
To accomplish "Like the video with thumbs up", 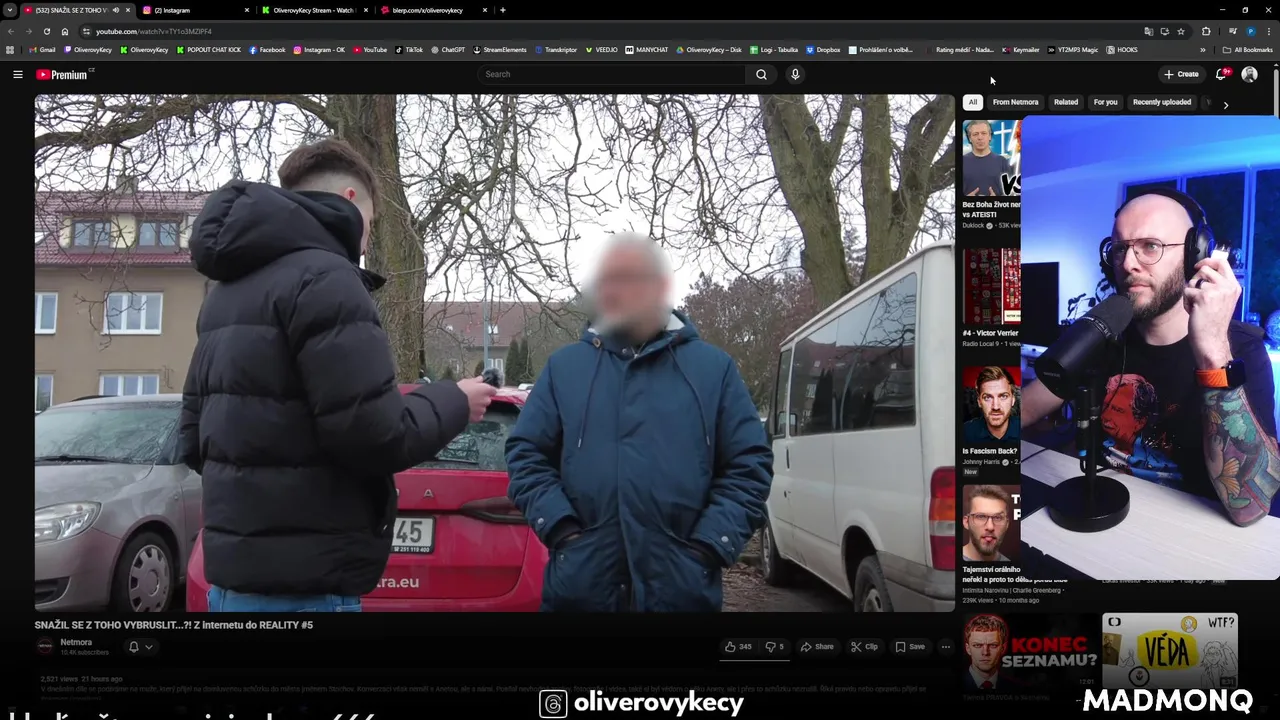I will tap(738, 647).
